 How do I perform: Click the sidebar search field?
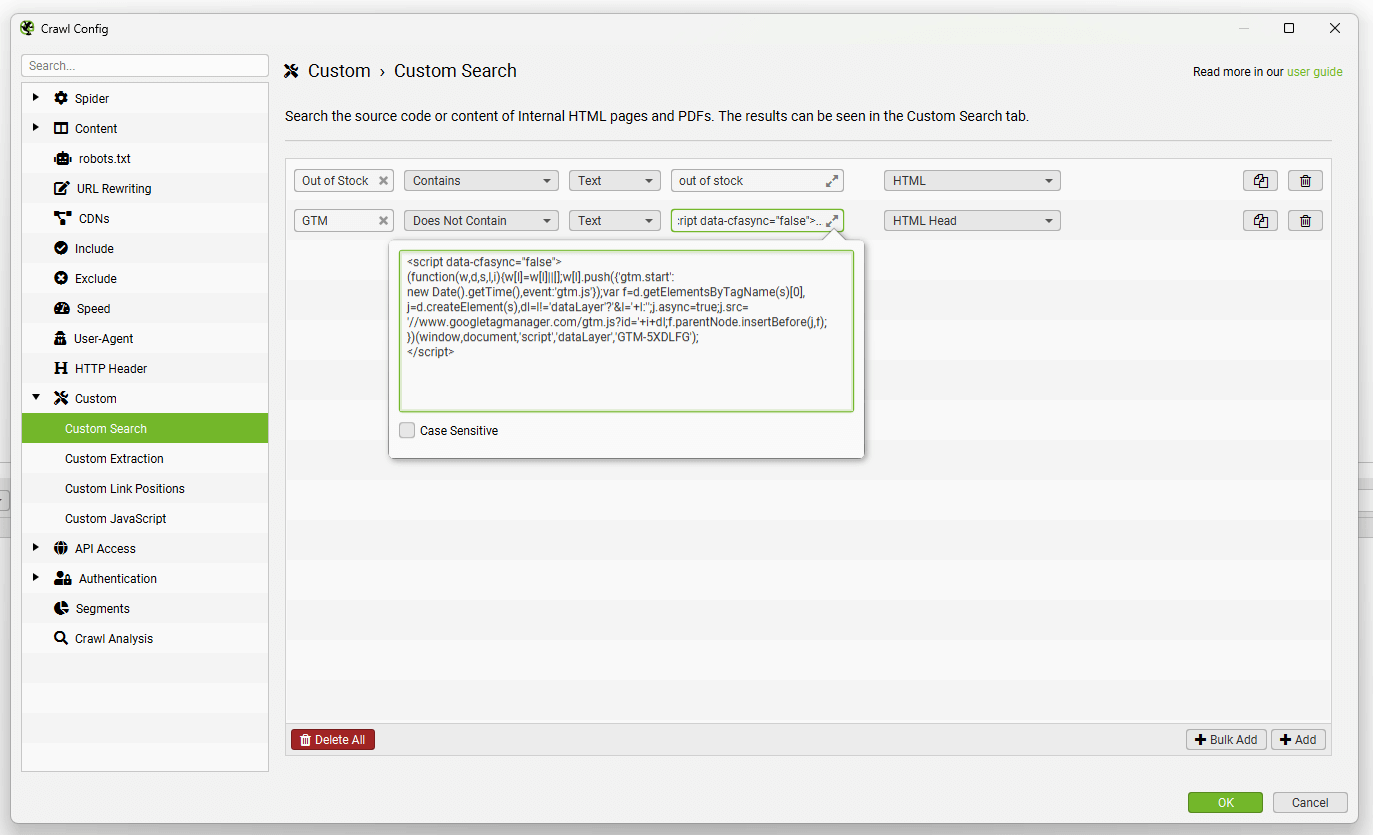point(144,65)
